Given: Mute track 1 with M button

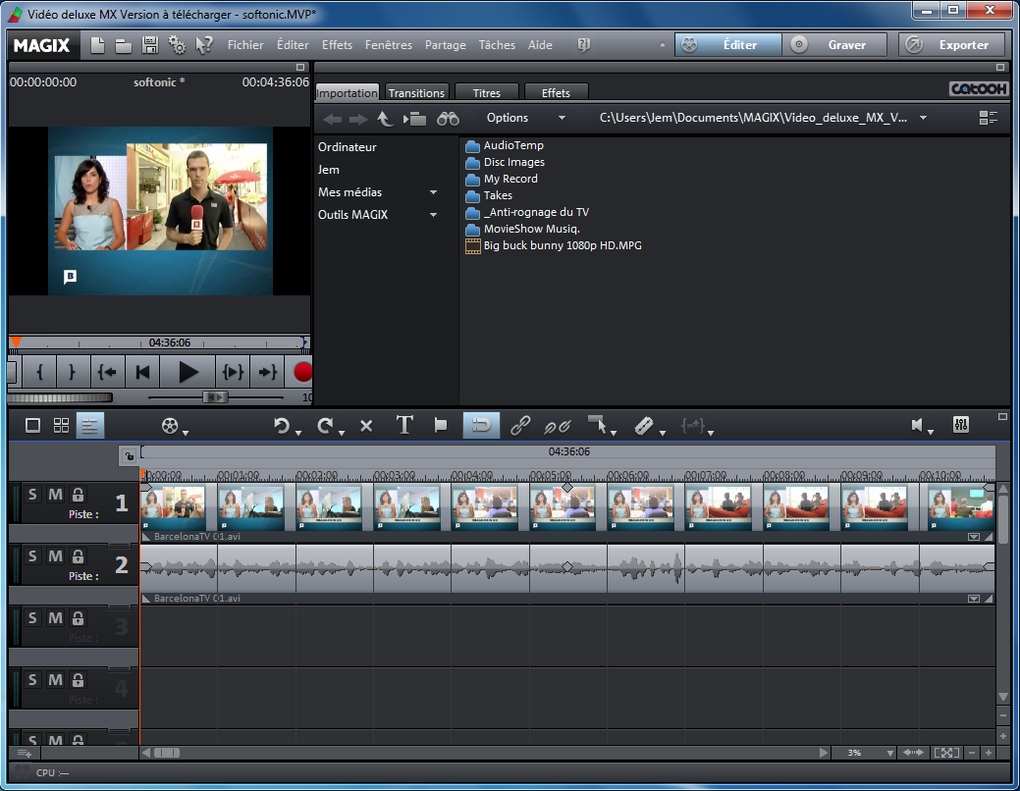Looking at the screenshot, I should tap(55, 494).
